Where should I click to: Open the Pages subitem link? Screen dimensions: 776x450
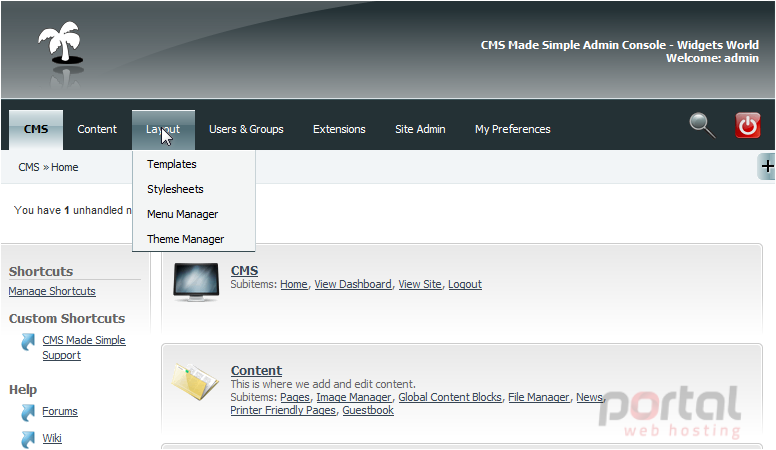coord(295,397)
